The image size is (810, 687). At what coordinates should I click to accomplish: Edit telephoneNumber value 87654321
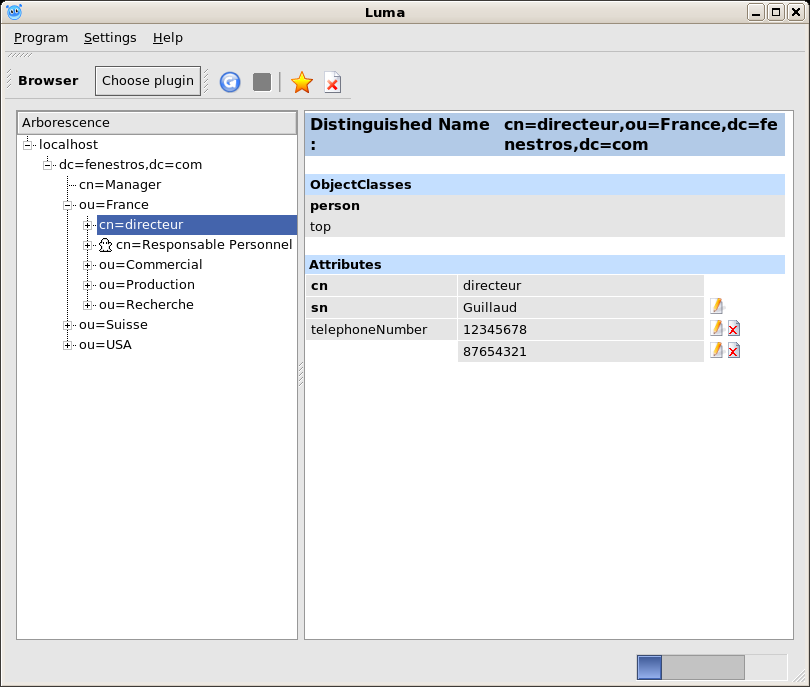point(716,350)
